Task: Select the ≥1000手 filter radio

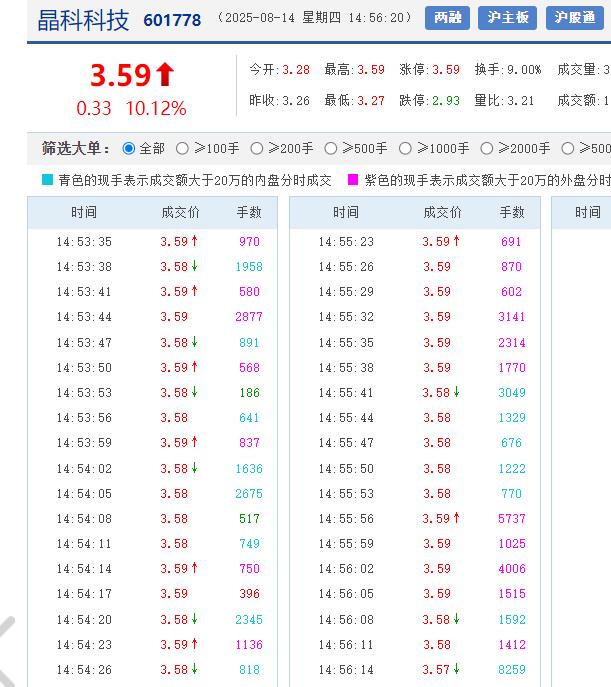Action: pos(405,149)
